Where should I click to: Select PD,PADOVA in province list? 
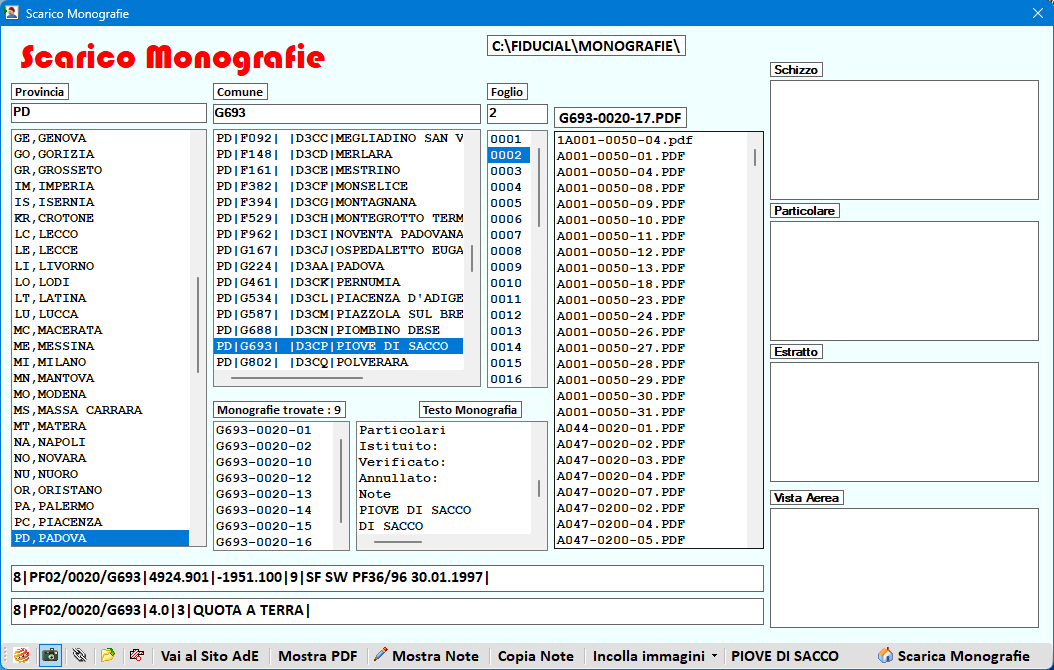[100, 538]
